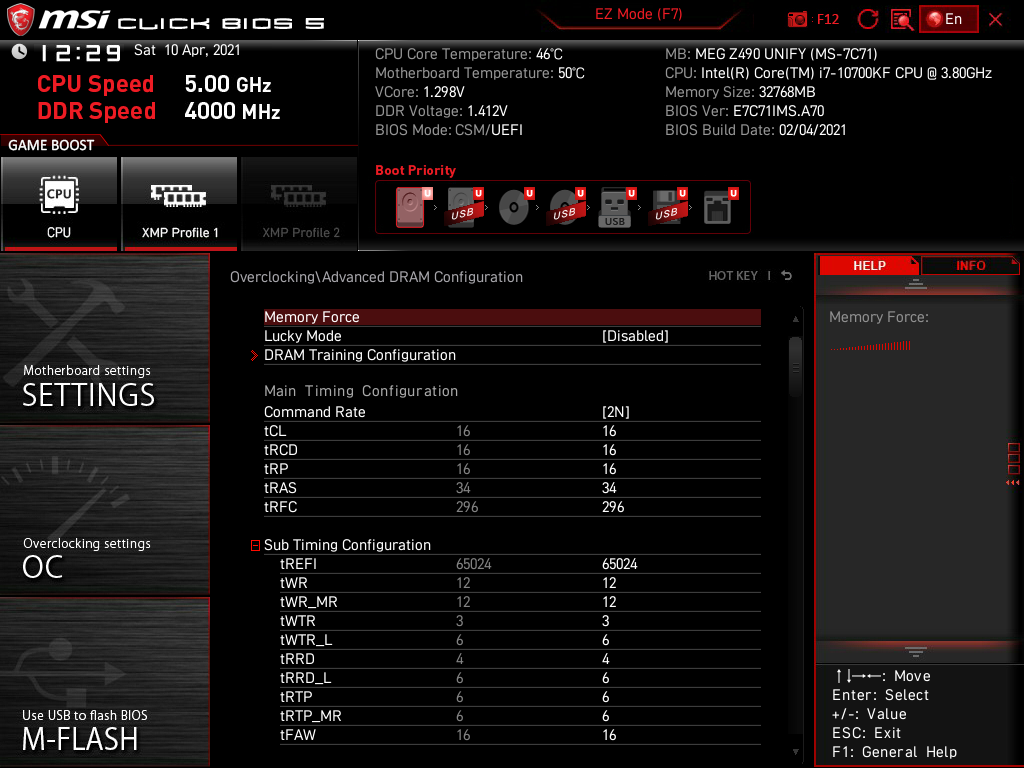Image resolution: width=1024 pixels, height=768 pixels.
Task: Open the HOT KEY list
Action: [x=733, y=276]
